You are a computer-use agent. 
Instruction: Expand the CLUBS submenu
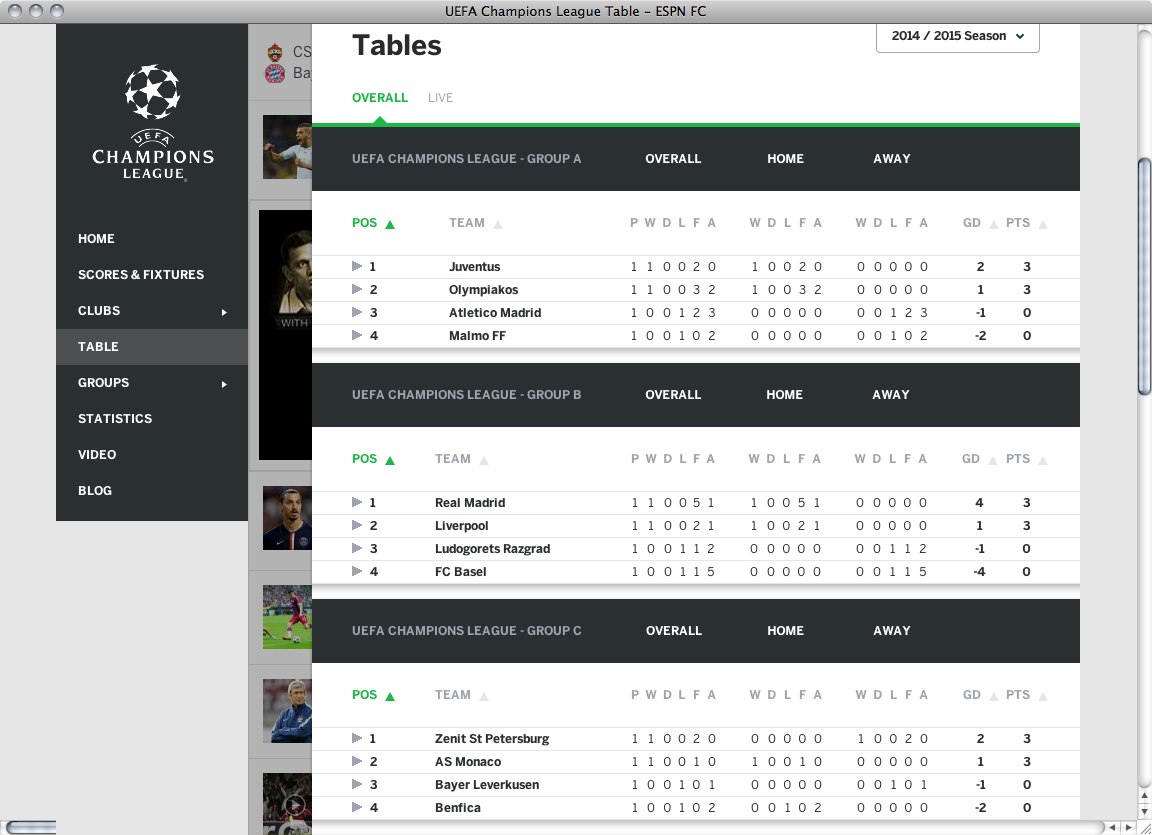(224, 312)
